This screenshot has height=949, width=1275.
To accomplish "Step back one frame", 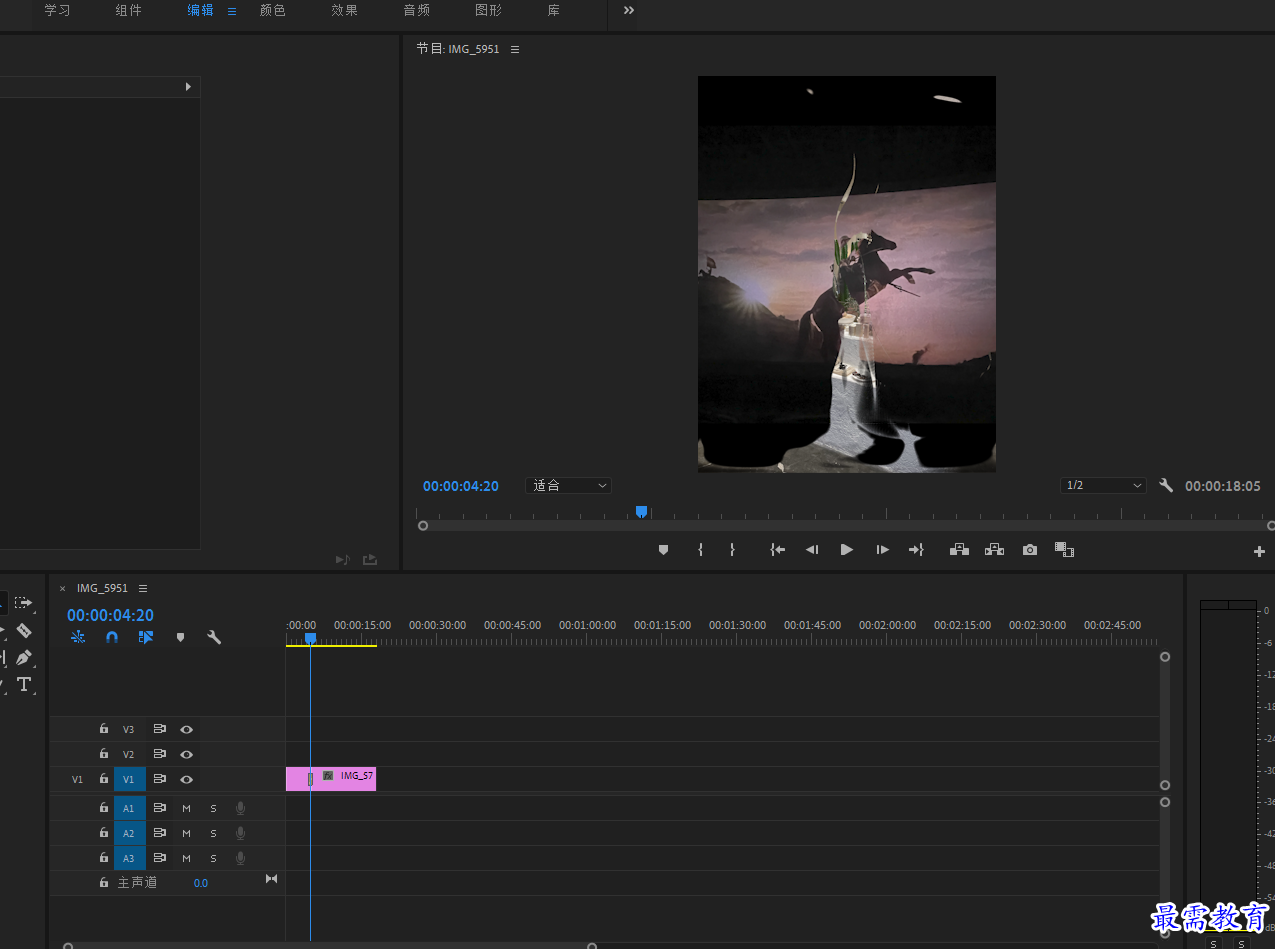I will (x=812, y=550).
